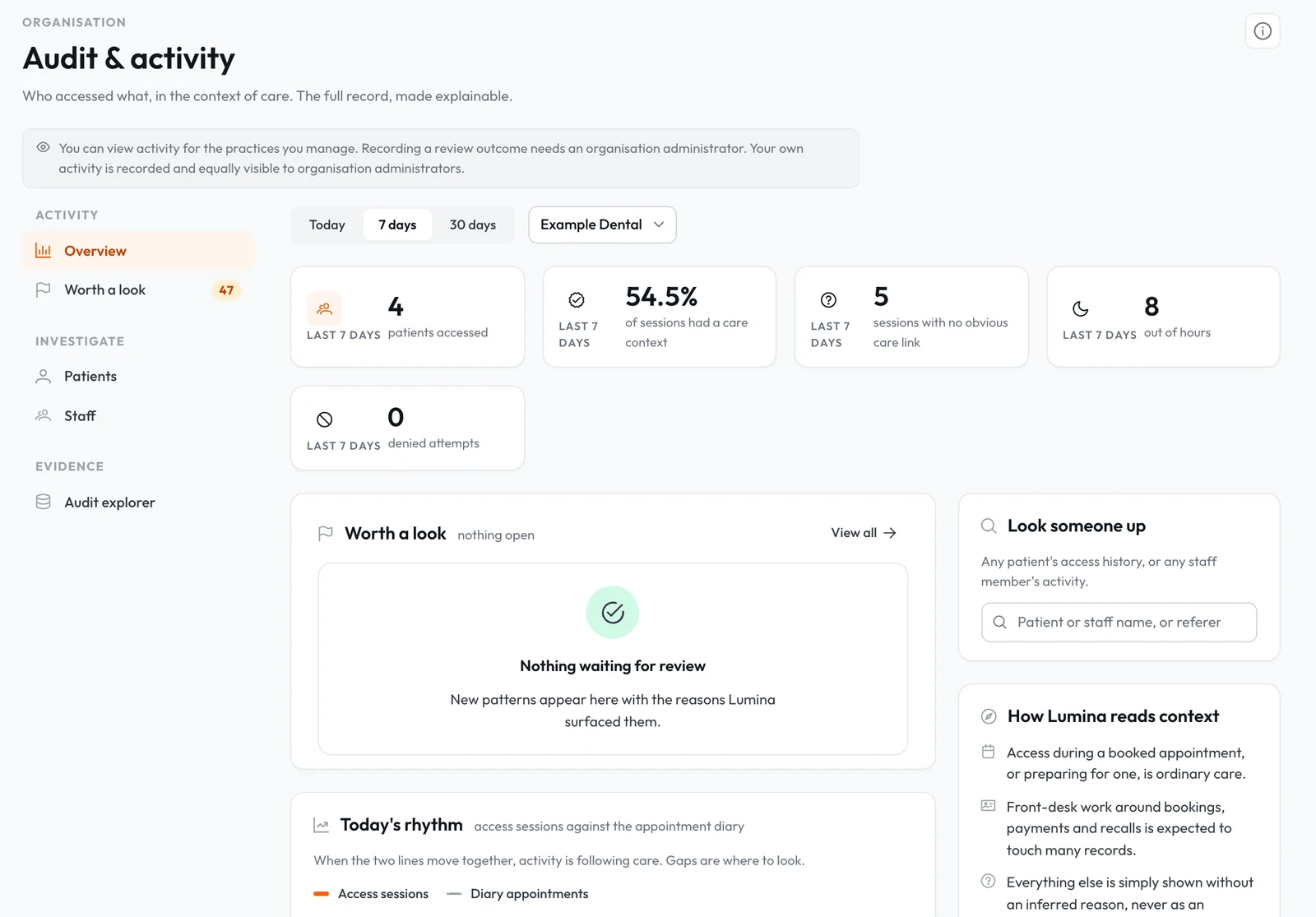Click the patients accessed card icon
Viewport: 1316px width, 917px height.
pyautogui.click(x=324, y=309)
